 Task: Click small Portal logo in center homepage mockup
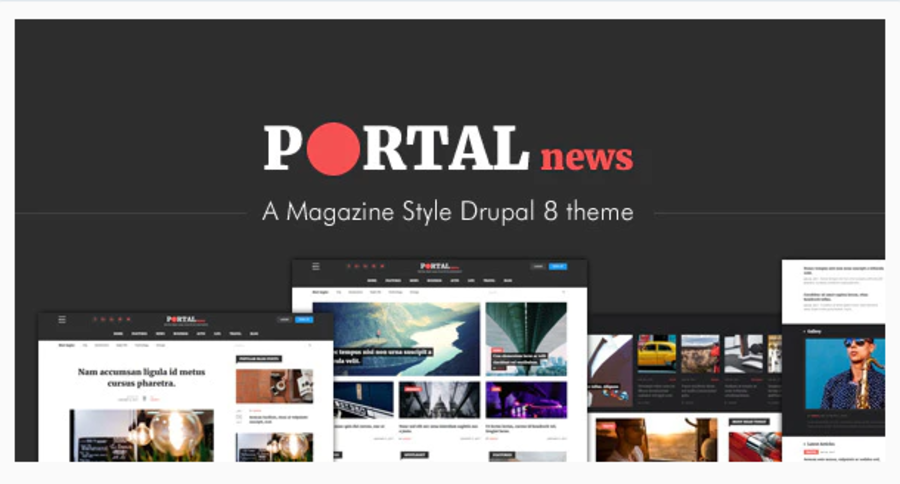tap(440, 267)
